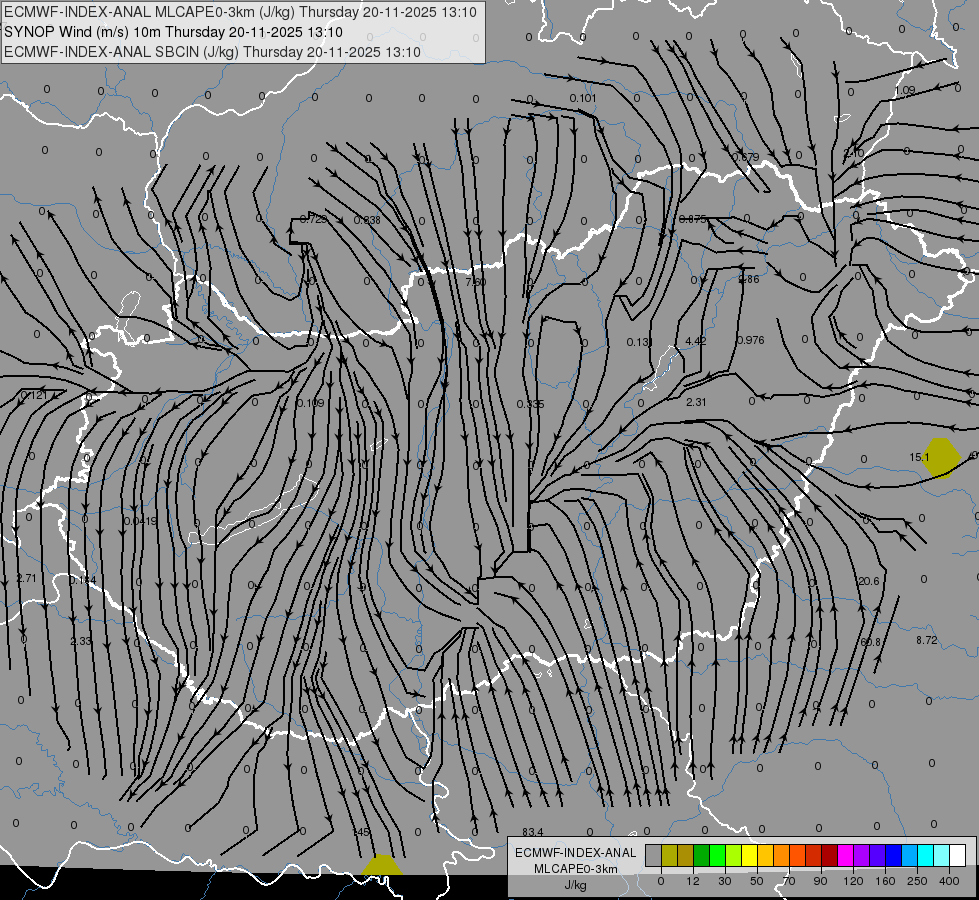Select the olive-yellow legend swatch after gray
The height and width of the screenshot is (900, 979).
(669, 855)
